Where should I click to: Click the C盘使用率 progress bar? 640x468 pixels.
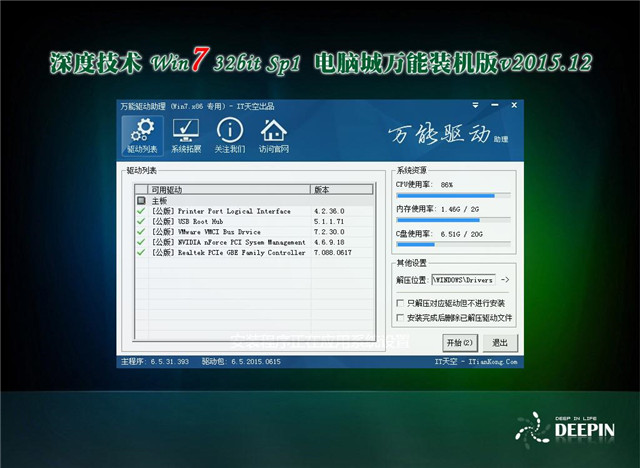point(453,244)
